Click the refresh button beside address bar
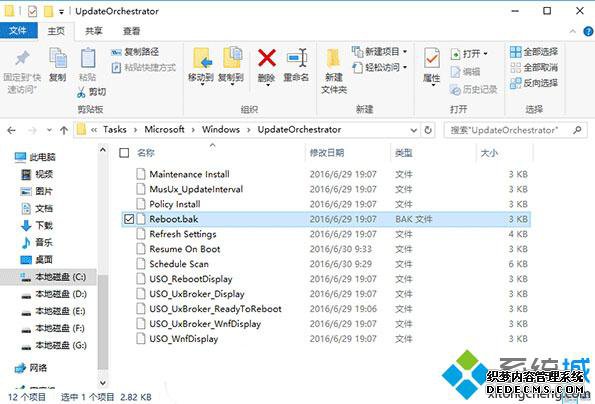This screenshot has height=404, width=595. pyautogui.click(x=428, y=130)
